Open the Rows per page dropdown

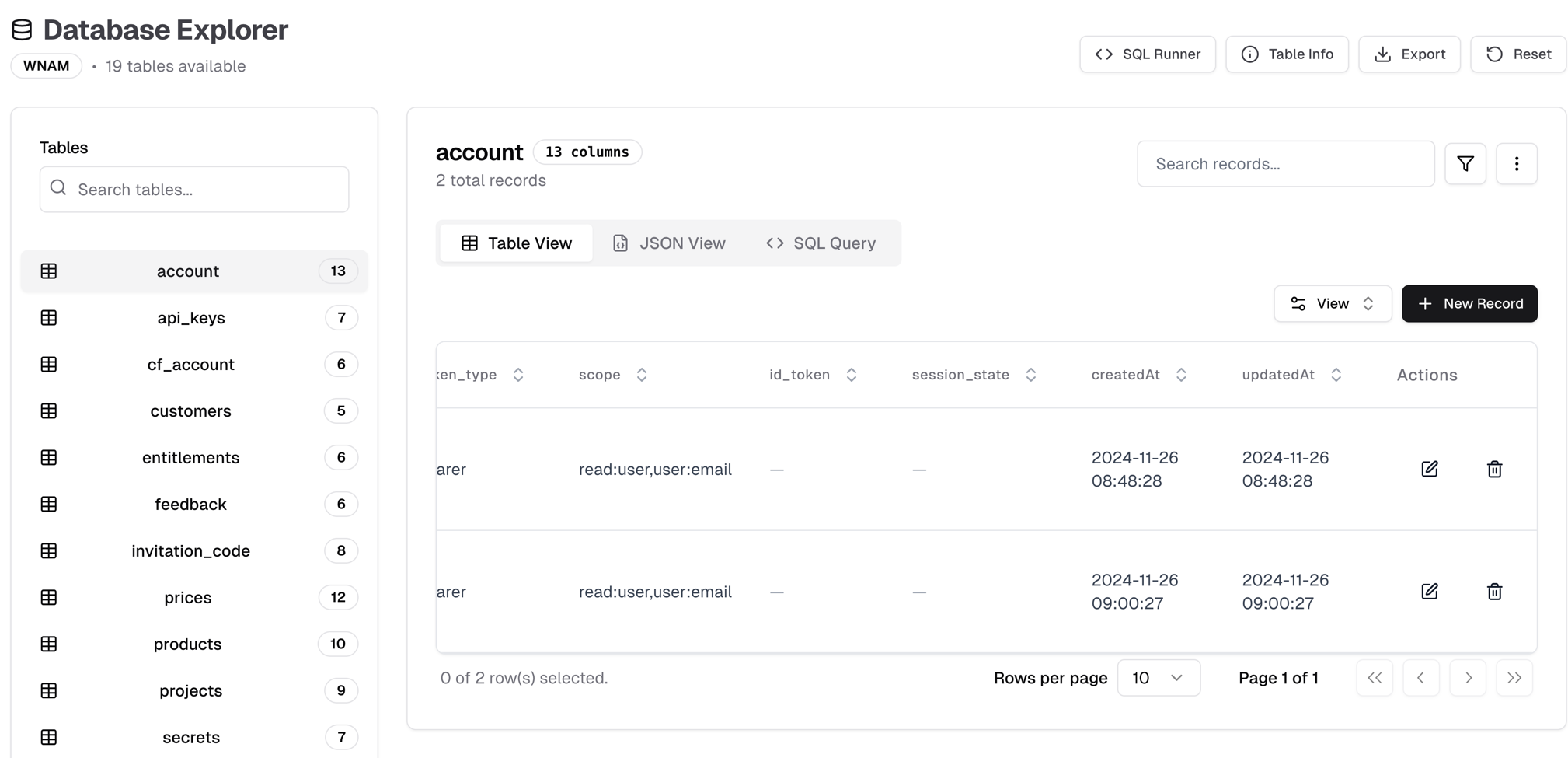coord(1159,677)
